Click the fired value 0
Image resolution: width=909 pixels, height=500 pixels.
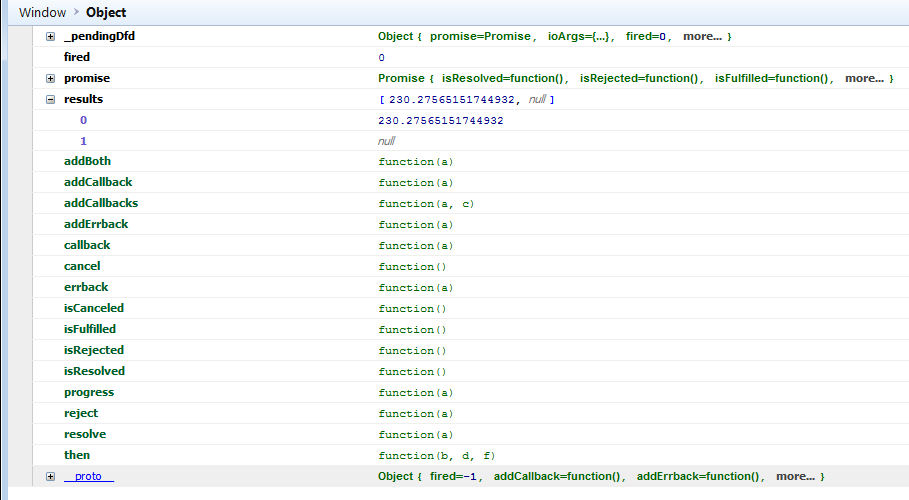pyautogui.click(x=381, y=57)
